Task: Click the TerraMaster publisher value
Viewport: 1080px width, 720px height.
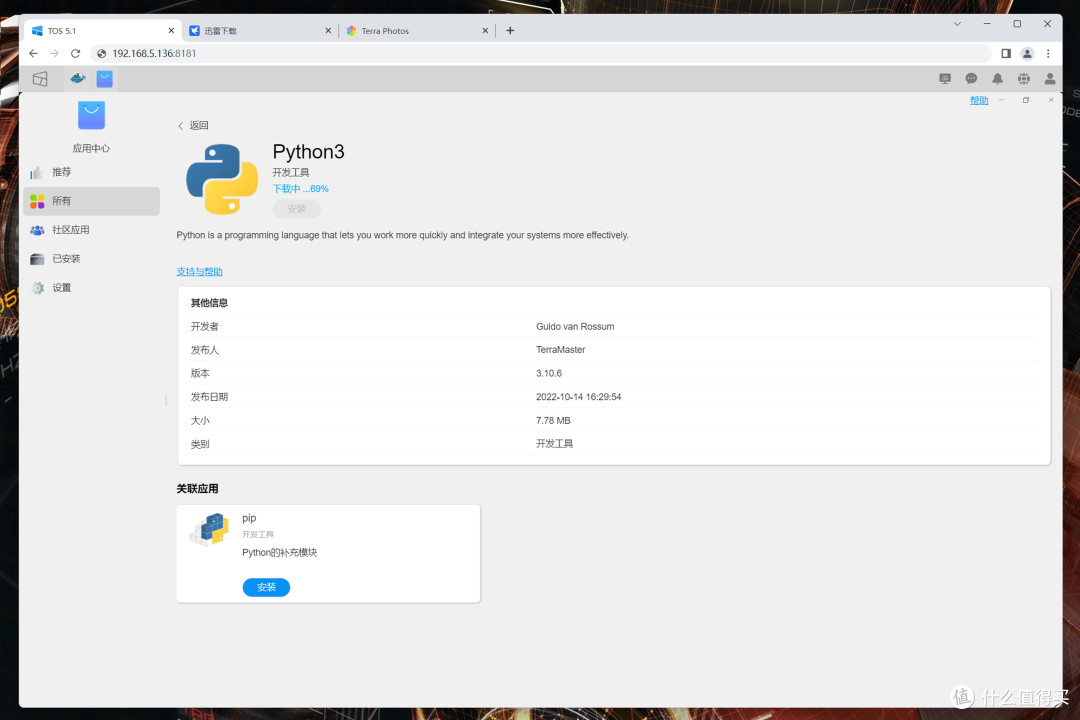Action: pos(561,349)
